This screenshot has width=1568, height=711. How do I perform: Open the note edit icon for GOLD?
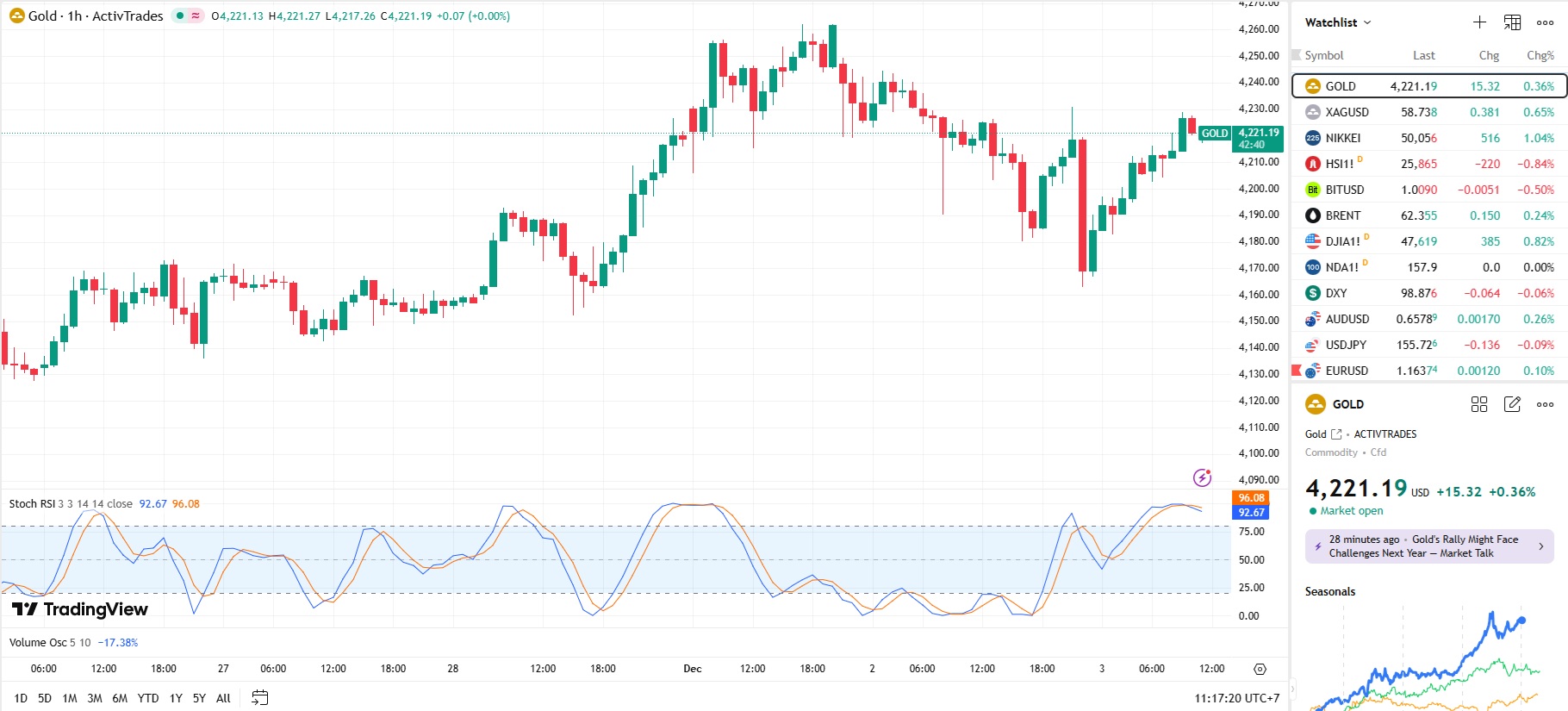coord(1512,404)
